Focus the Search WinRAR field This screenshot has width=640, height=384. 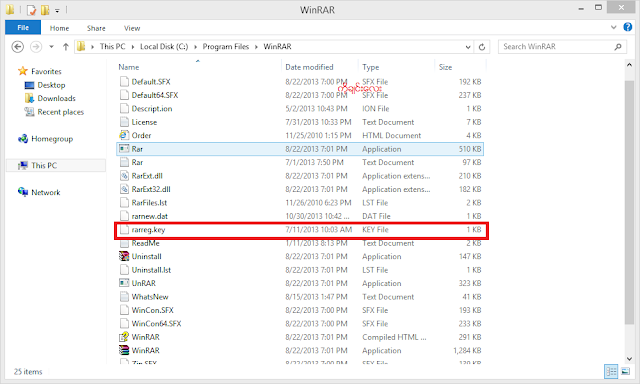[x=562, y=47]
